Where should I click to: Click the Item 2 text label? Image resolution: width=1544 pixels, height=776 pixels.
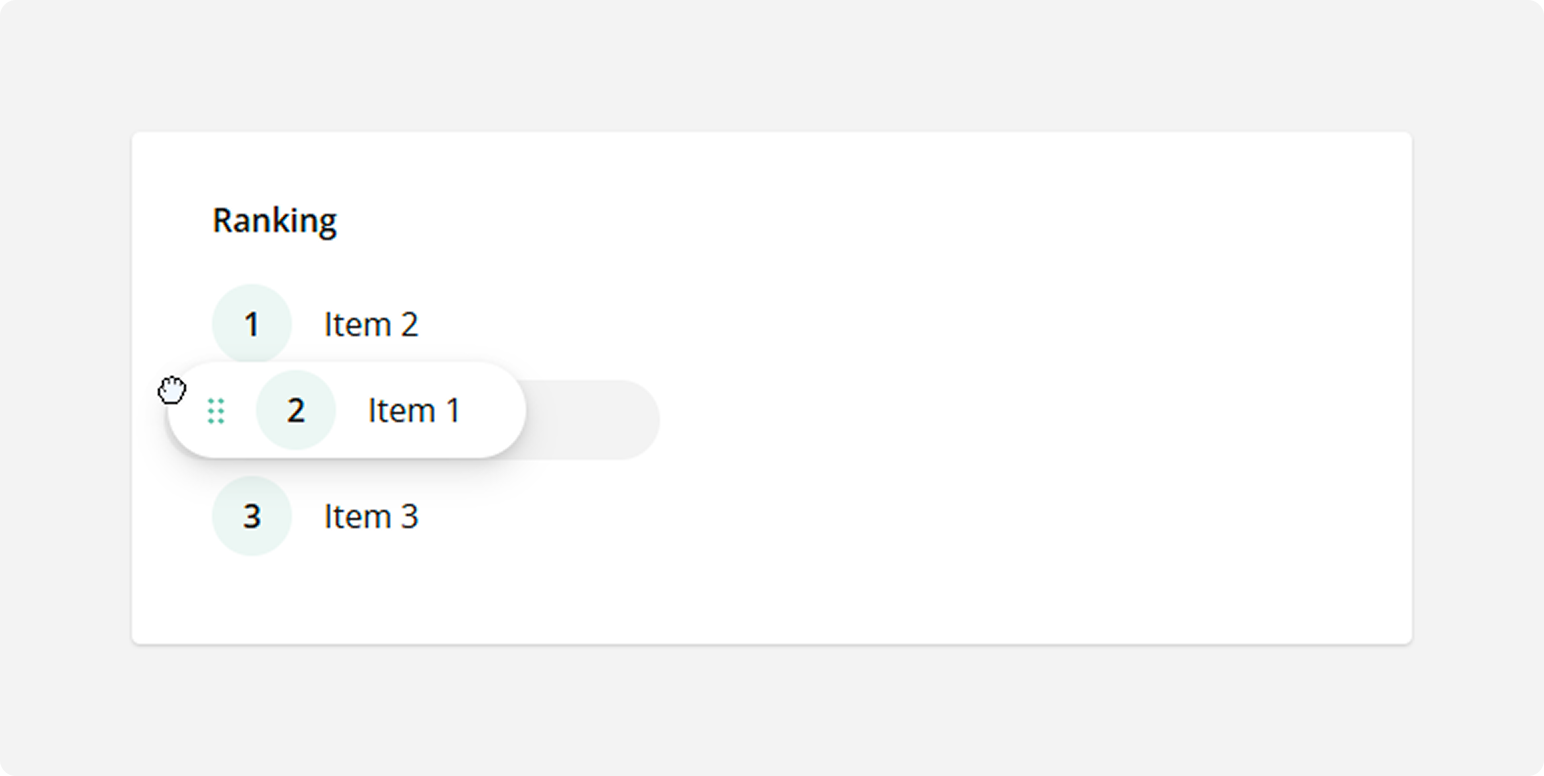(371, 323)
